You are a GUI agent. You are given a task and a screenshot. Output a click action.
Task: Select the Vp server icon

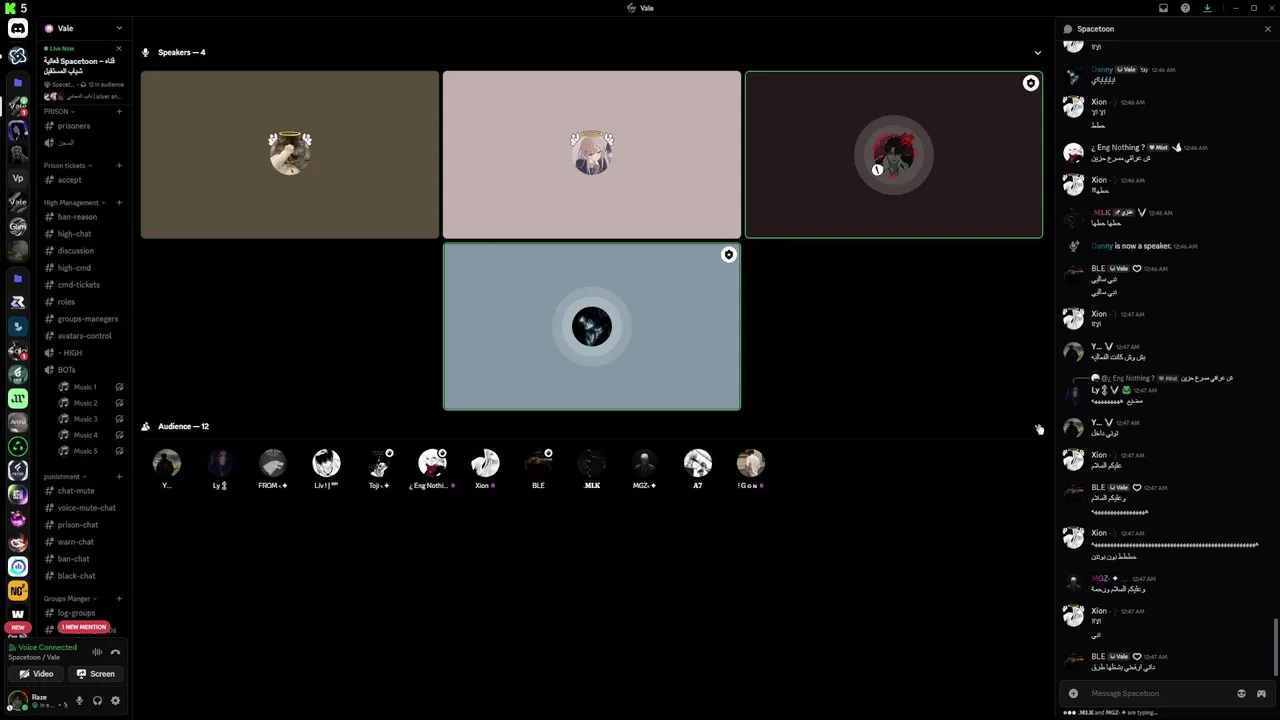pos(18,178)
